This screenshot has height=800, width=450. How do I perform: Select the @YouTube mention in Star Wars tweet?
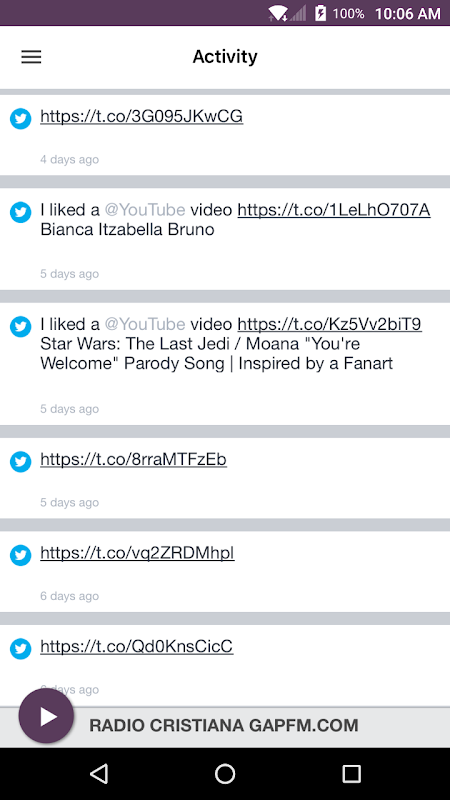click(145, 324)
